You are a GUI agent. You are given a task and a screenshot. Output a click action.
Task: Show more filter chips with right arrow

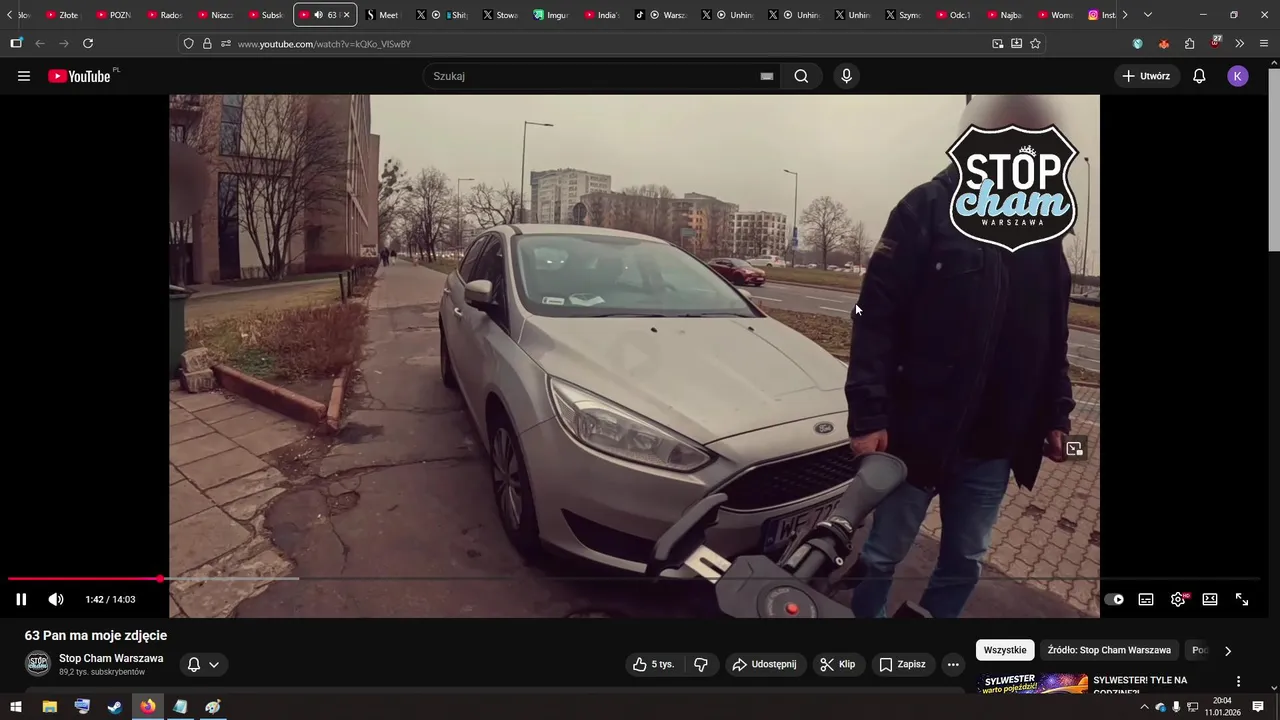point(1228,650)
